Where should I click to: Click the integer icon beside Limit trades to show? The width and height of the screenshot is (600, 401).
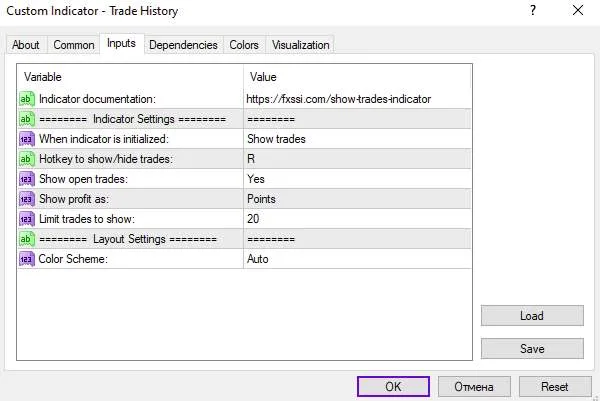27,219
